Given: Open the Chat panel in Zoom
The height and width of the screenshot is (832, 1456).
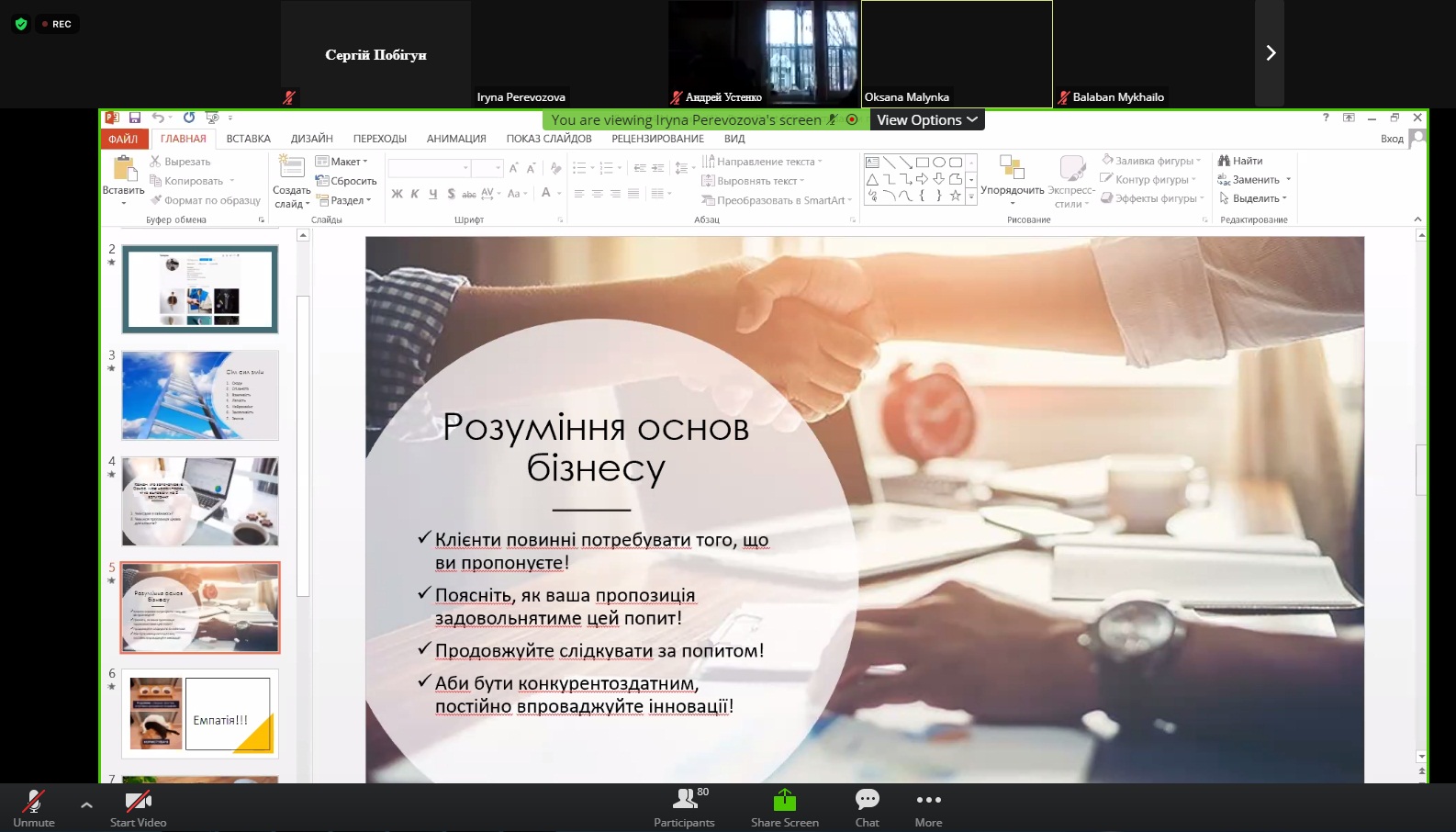Looking at the screenshot, I should pos(867,800).
